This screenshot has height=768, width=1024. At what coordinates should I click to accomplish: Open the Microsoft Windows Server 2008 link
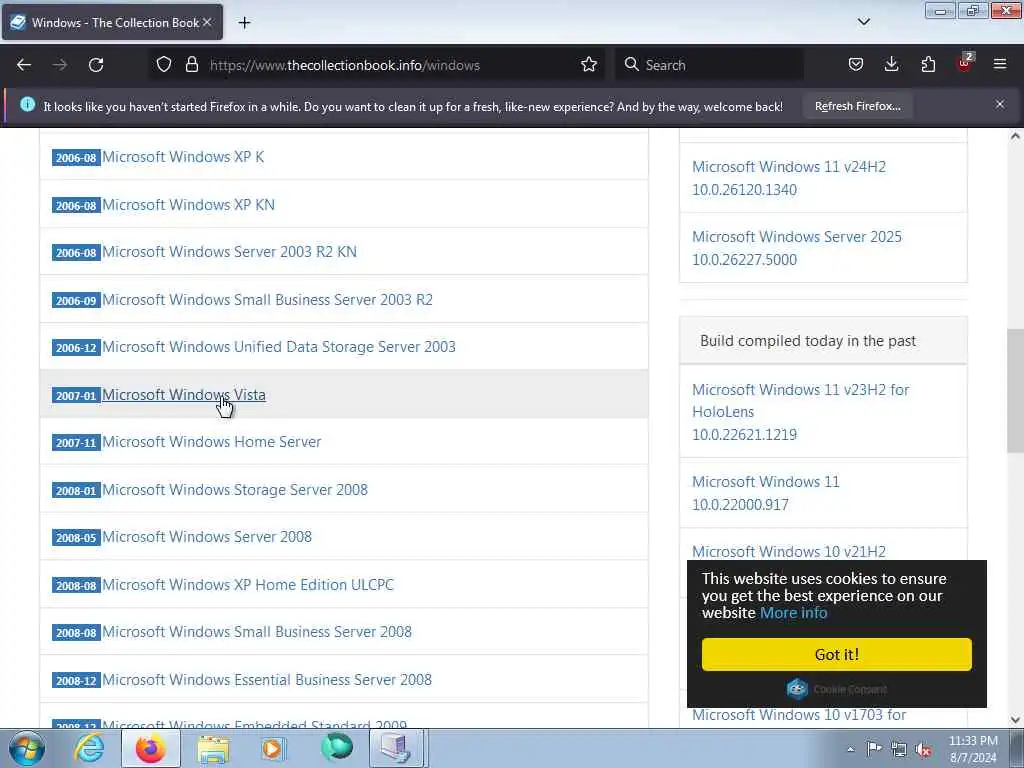(x=206, y=536)
